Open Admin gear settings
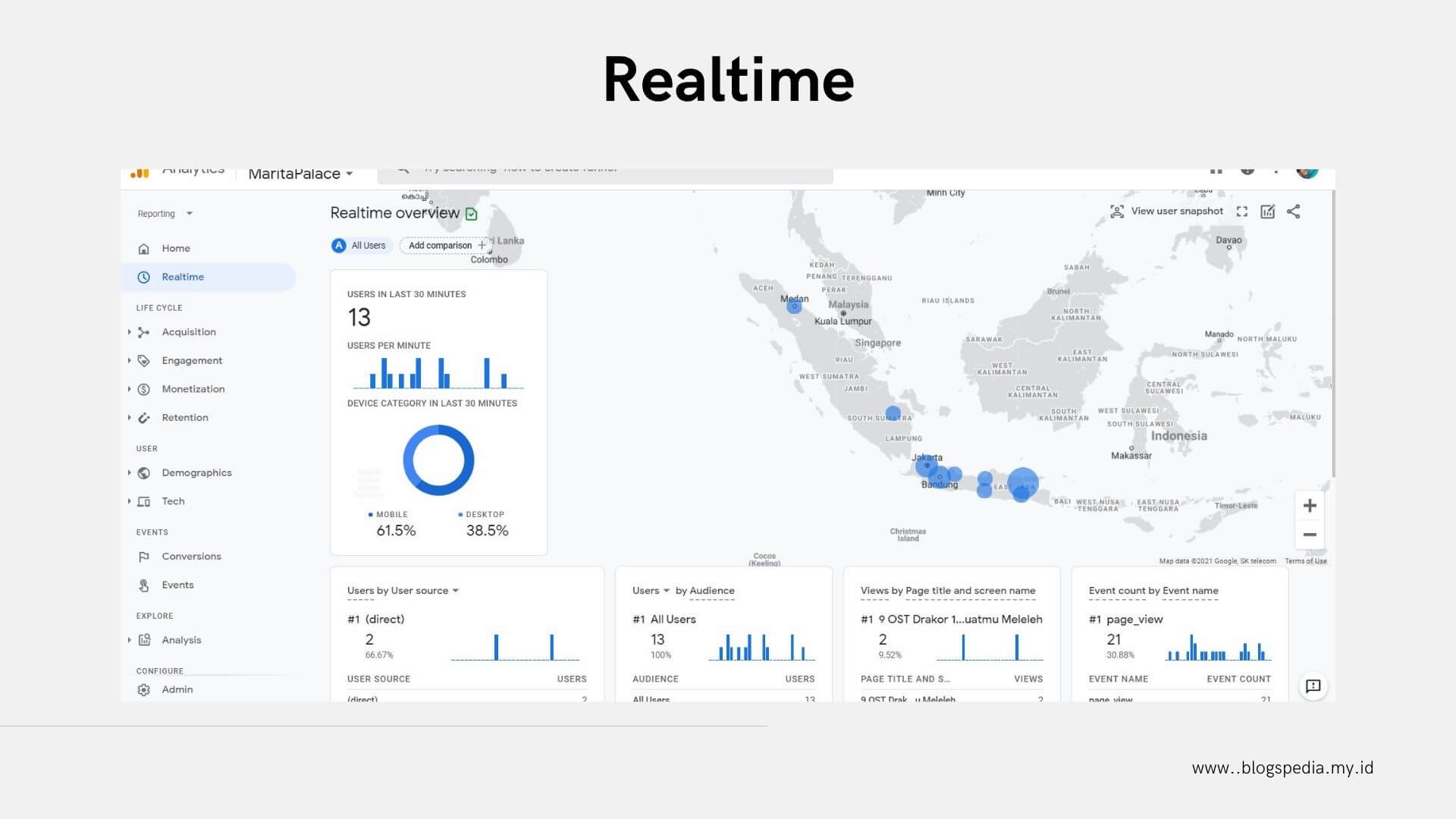 144,689
